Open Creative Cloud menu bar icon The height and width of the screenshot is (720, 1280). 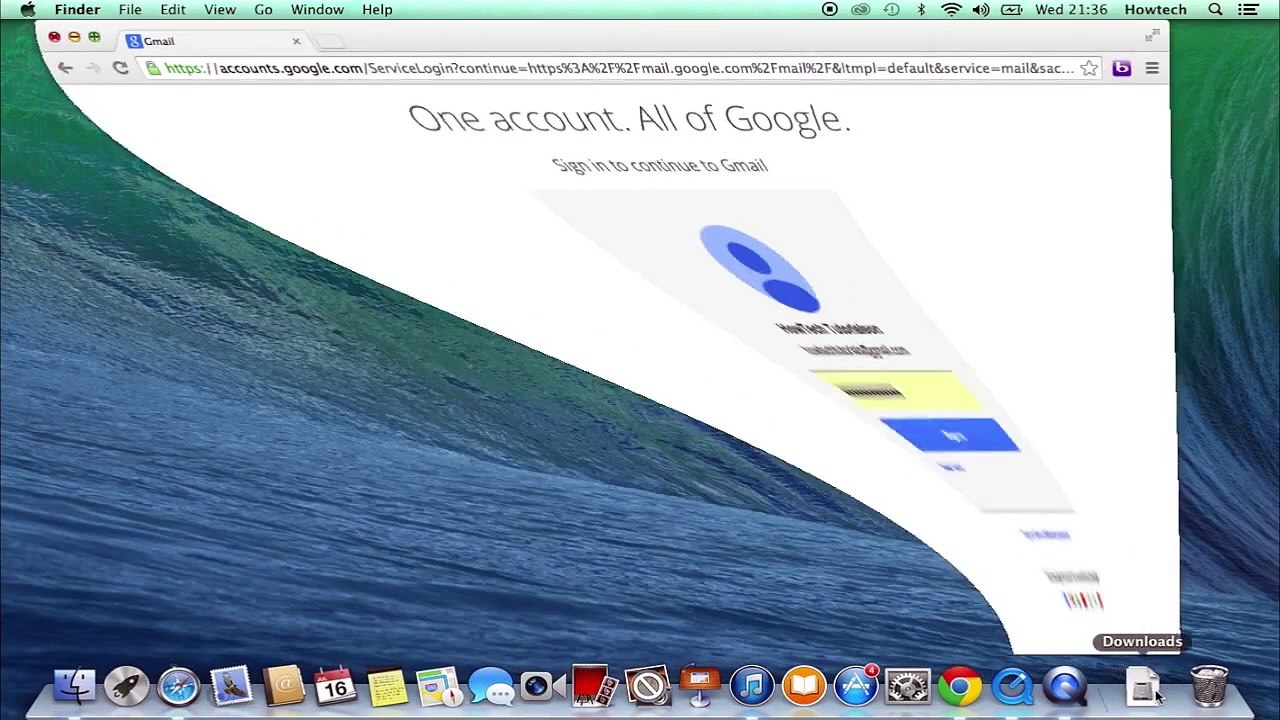click(x=860, y=10)
